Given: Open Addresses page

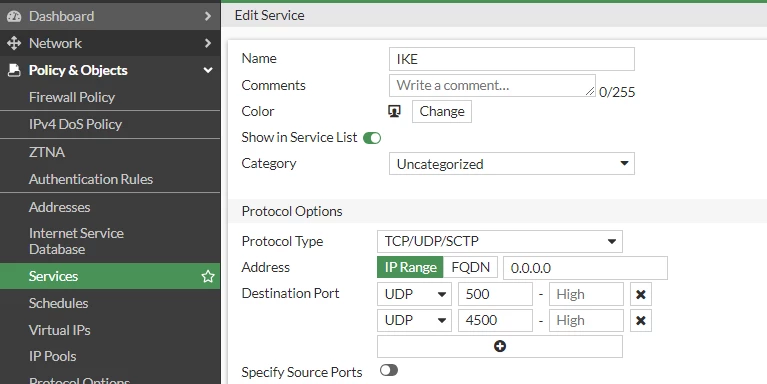Looking at the screenshot, I should [60, 207].
